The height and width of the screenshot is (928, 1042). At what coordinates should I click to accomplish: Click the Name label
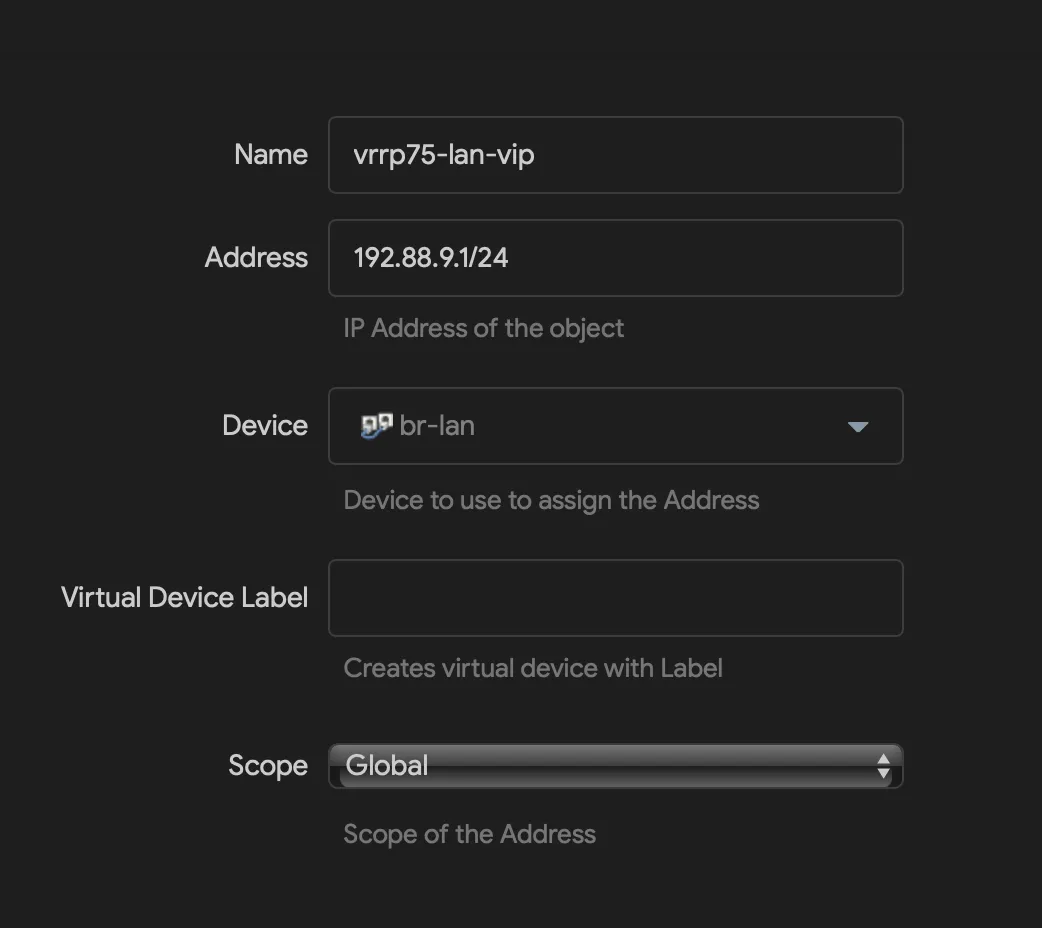pos(270,155)
